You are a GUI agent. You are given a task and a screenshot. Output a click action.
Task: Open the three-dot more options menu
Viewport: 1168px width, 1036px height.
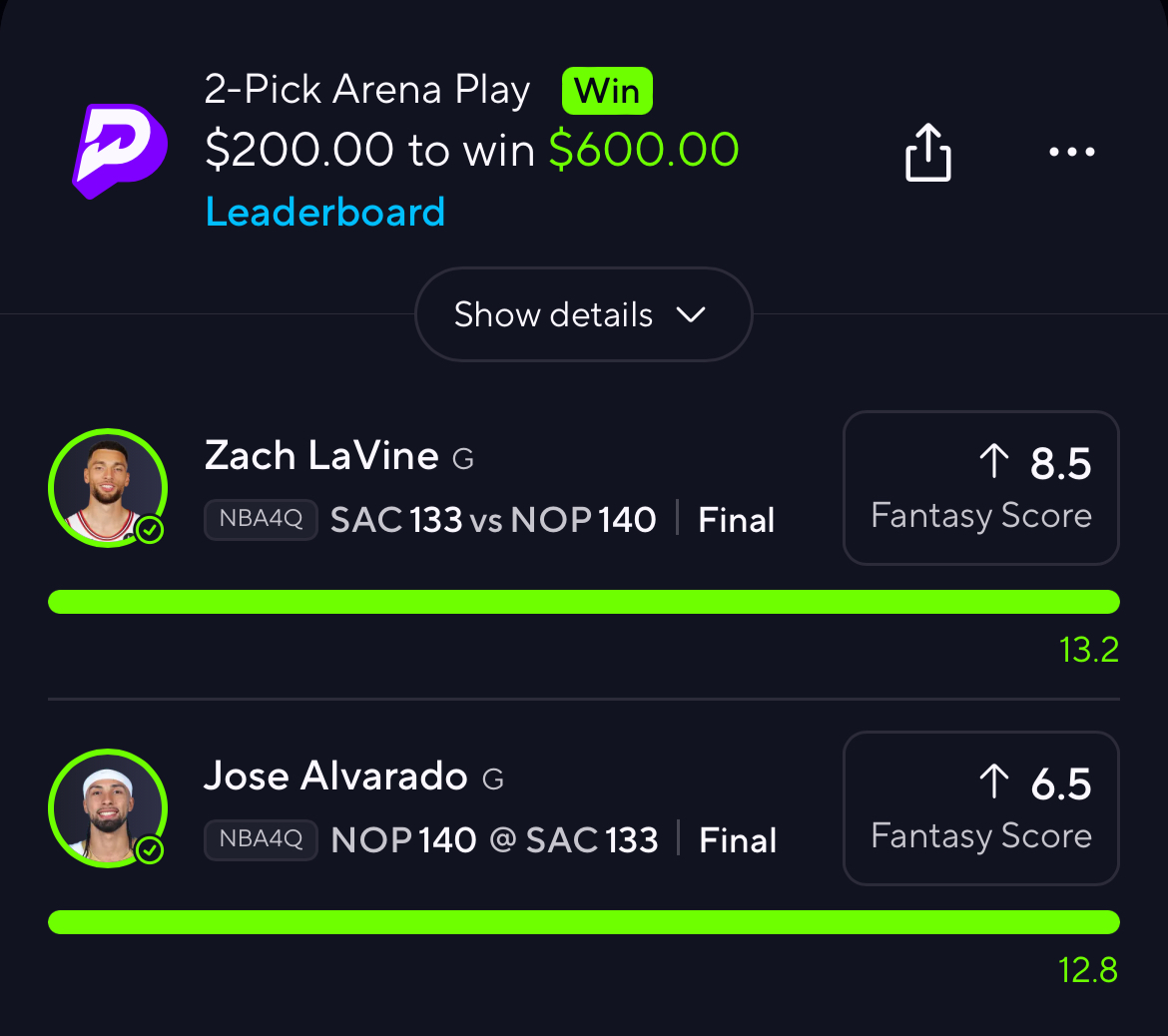pyautogui.click(x=1072, y=153)
